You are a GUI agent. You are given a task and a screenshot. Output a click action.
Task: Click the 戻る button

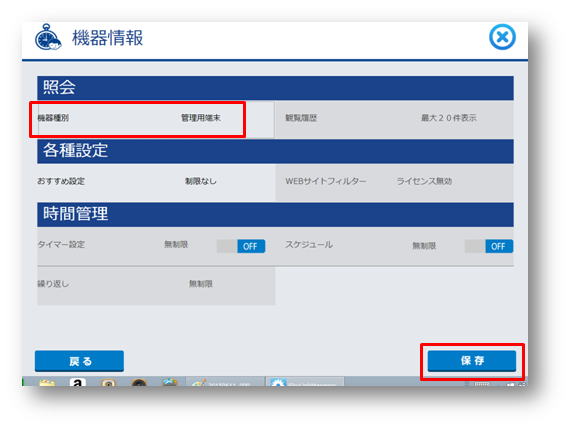click(79, 361)
